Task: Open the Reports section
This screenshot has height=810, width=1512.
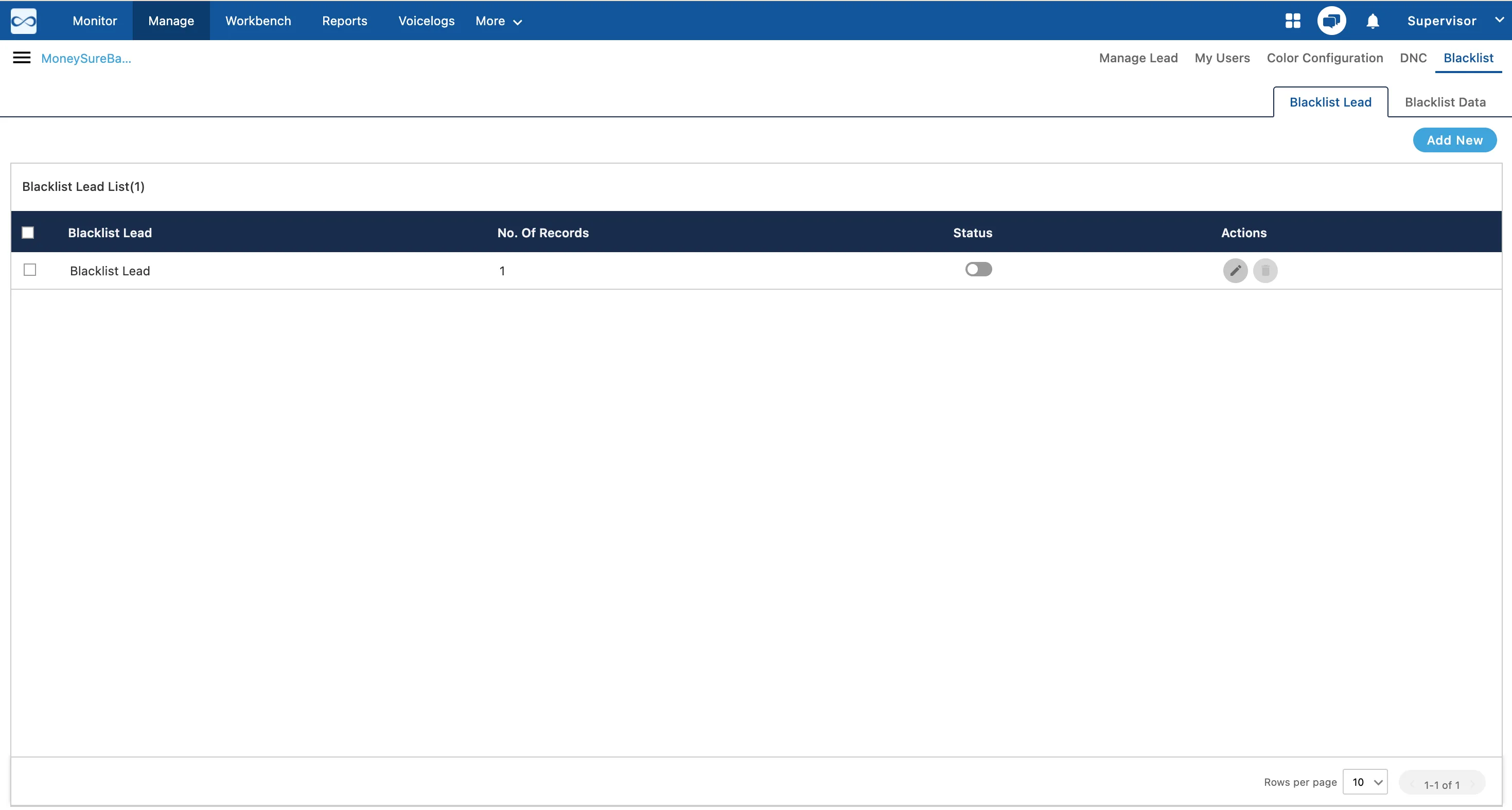Action: pos(344,21)
